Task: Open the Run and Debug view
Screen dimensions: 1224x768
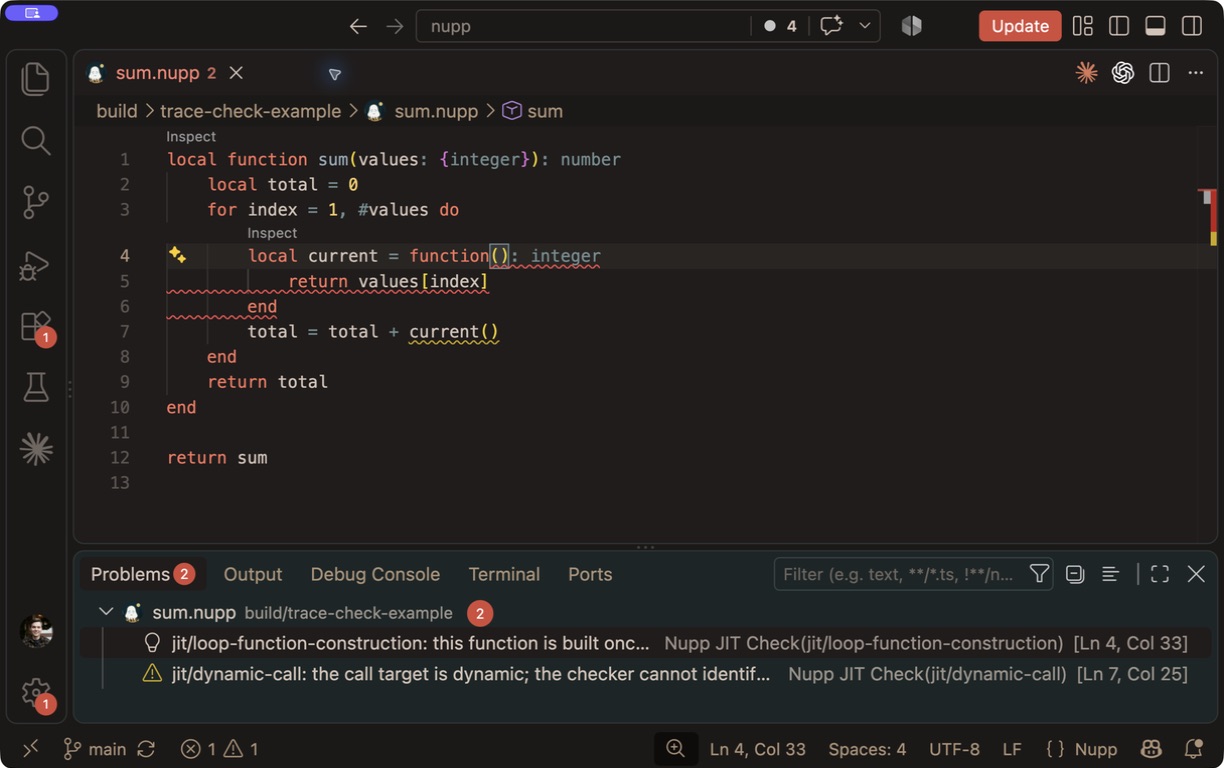Action: tap(36, 265)
